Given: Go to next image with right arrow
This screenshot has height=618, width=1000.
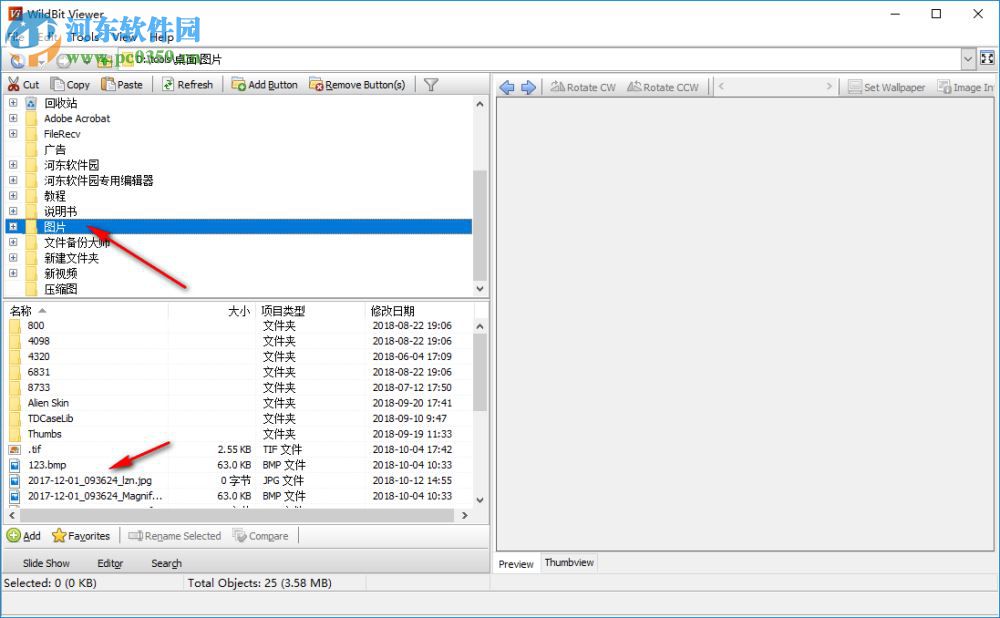Looking at the screenshot, I should click(528, 87).
